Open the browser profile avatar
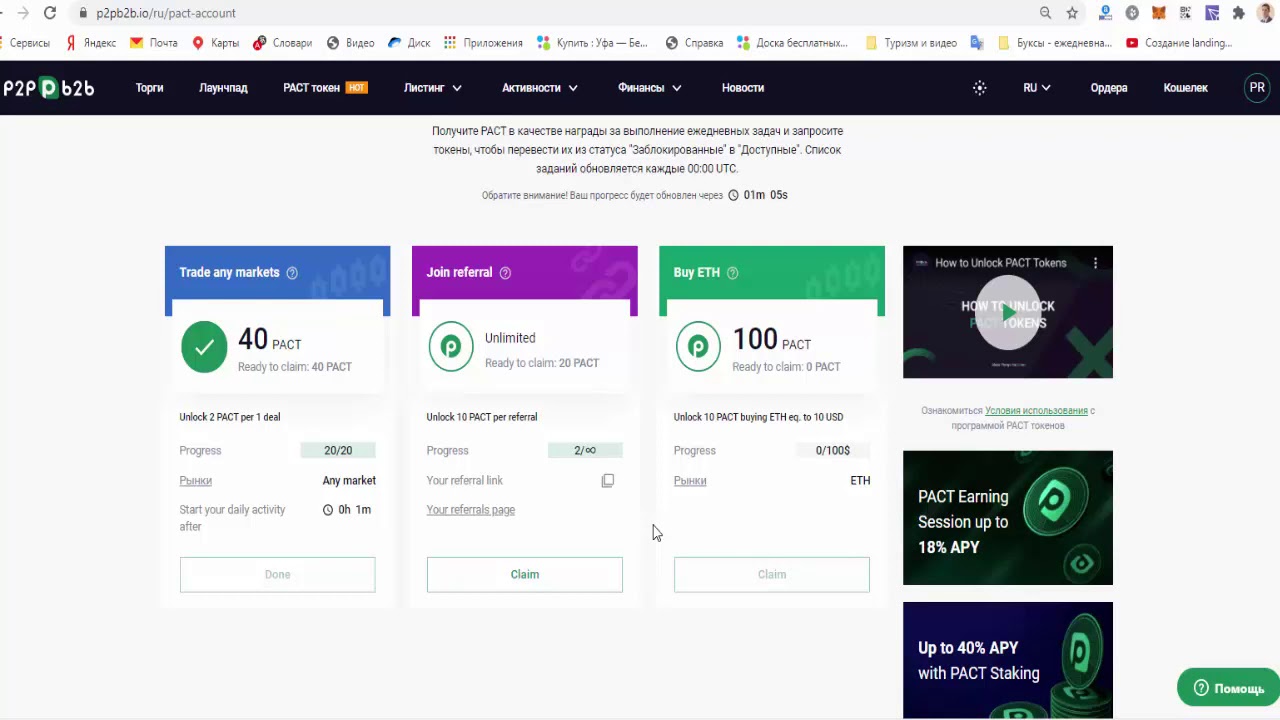Screen dimensions: 1280x720 1265,13
